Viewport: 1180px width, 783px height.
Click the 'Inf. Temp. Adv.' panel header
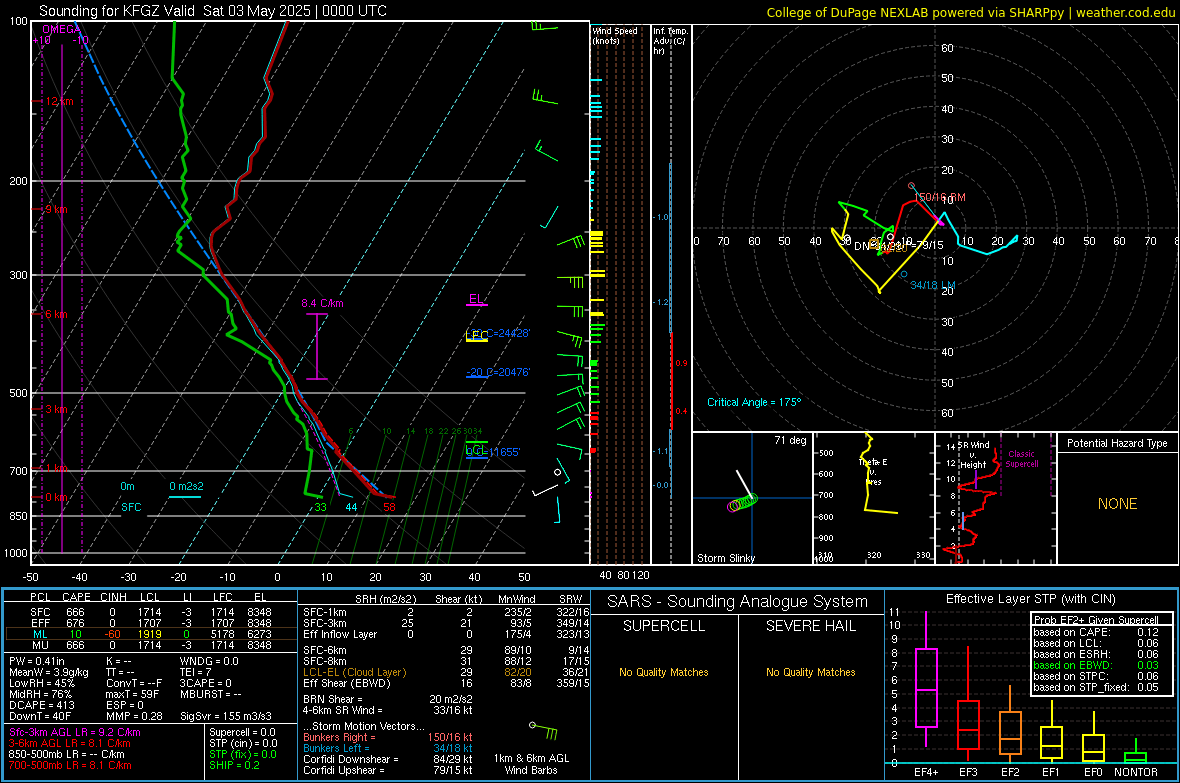pyautogui.click(x=670, y=41)
